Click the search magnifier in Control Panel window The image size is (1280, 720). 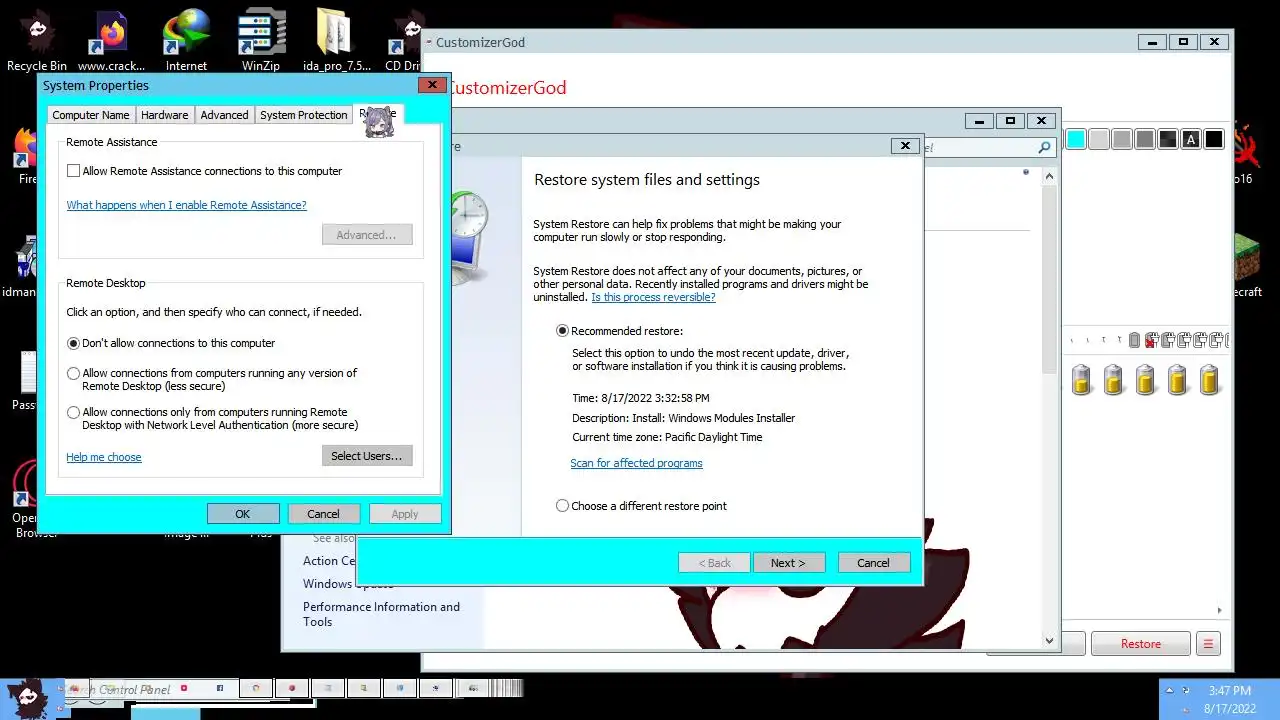click(x=1045, y=147)
